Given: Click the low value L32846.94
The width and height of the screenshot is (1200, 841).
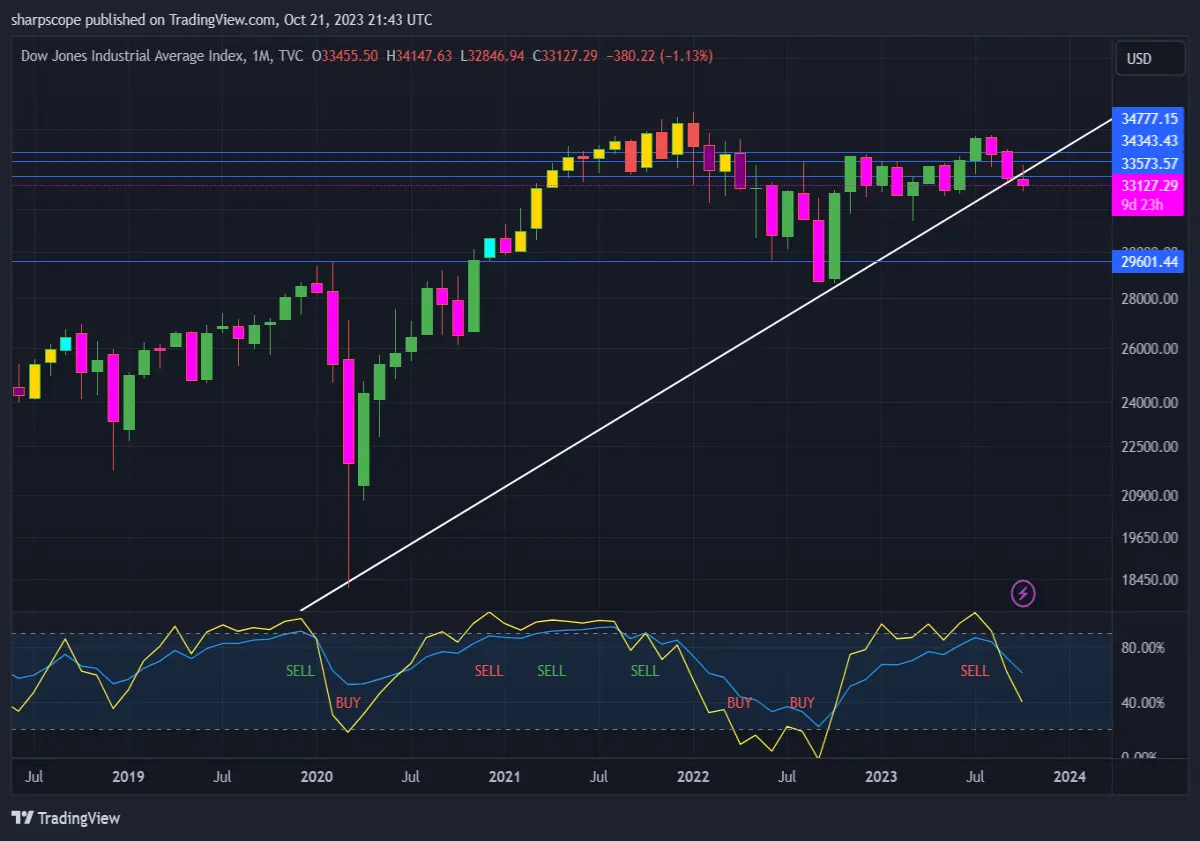Looking at the screenshot, I should [x=492, y=56].
